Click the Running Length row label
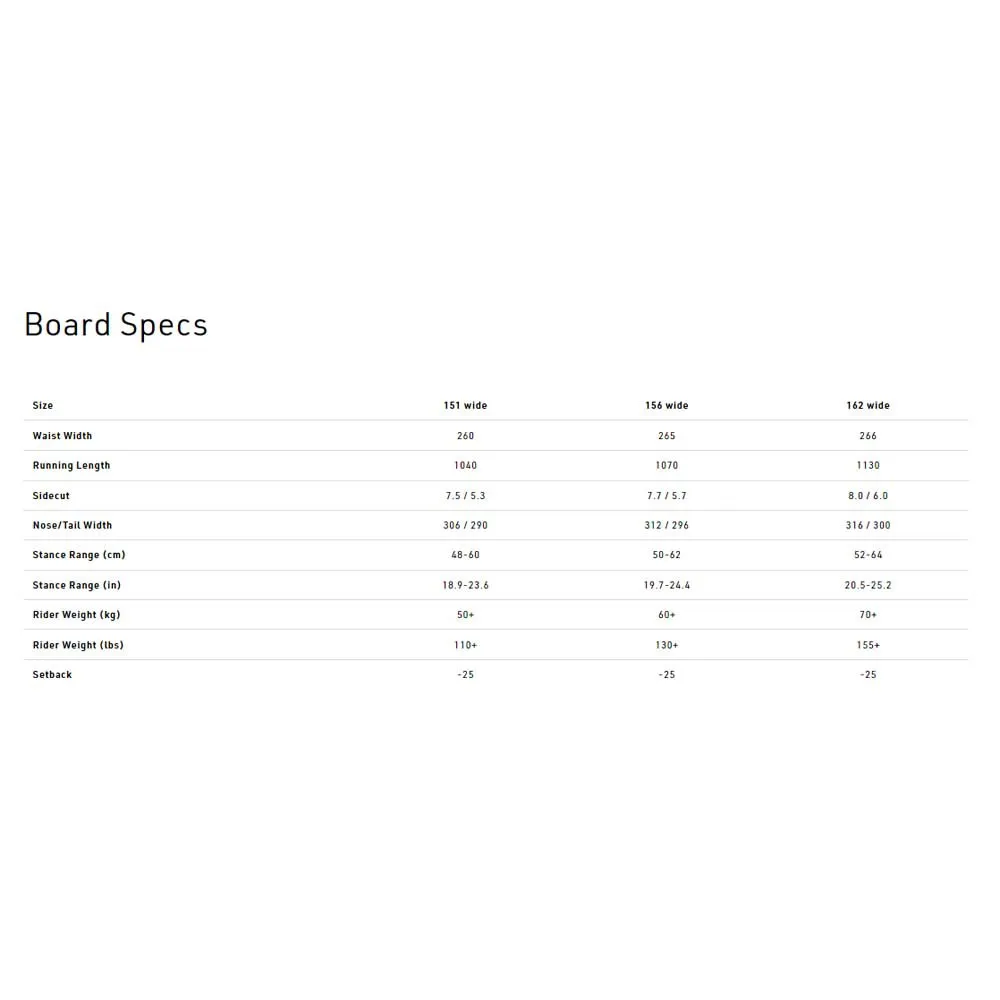The image size is (1000, 1000). (x=71, y=466)
